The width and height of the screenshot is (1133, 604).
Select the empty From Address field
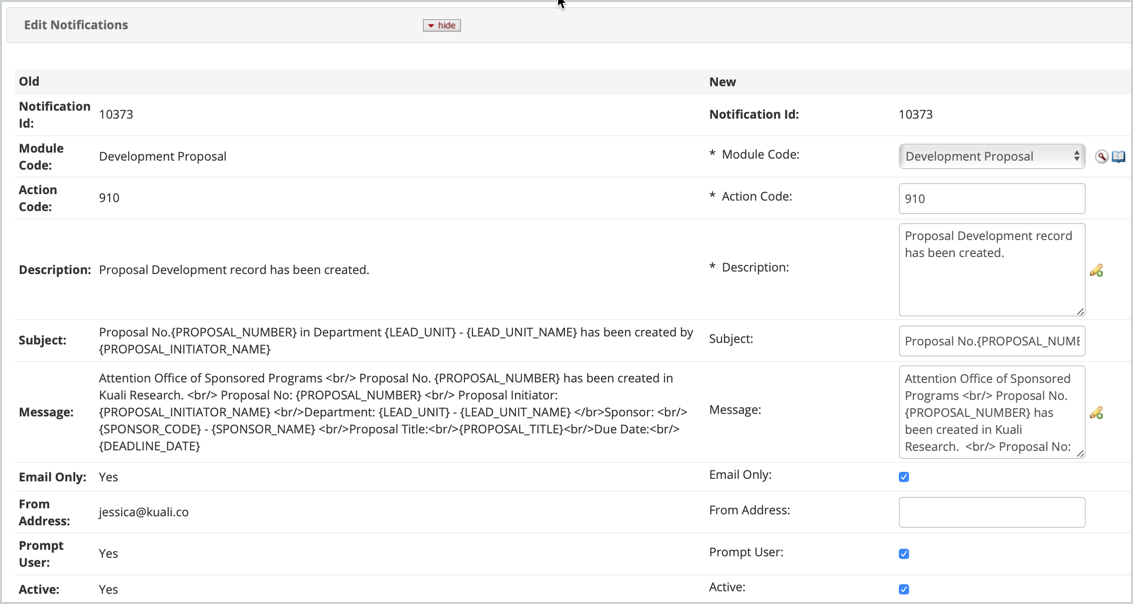(991, 512)
